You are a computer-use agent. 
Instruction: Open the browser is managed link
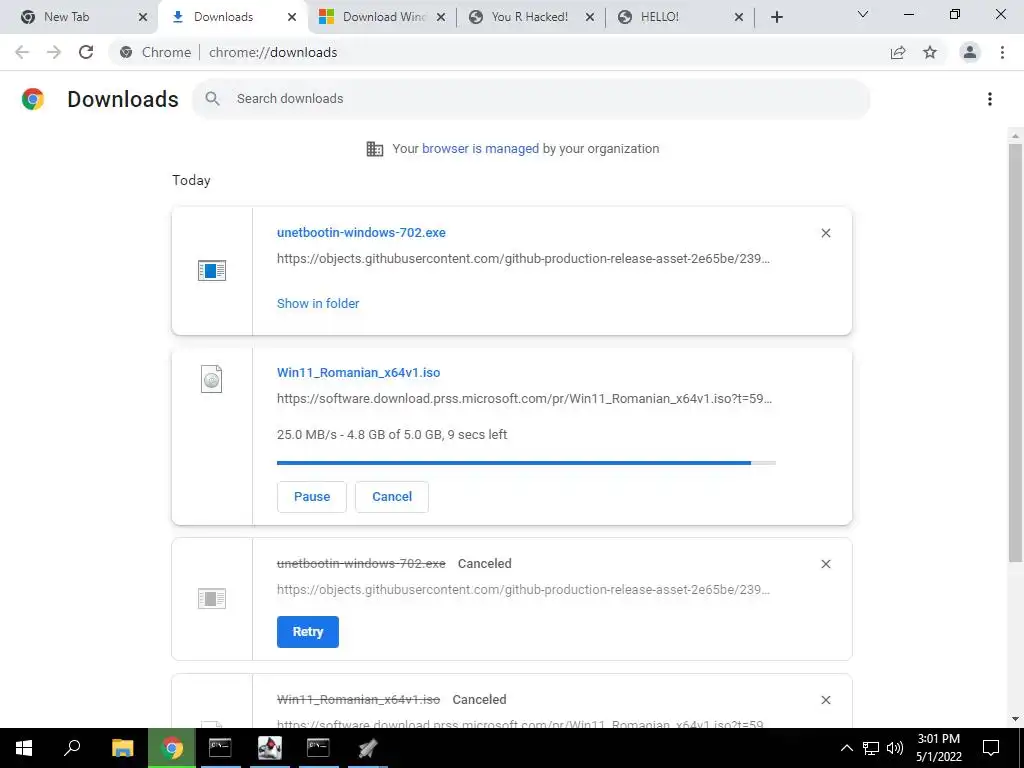(x=481, y=149)
